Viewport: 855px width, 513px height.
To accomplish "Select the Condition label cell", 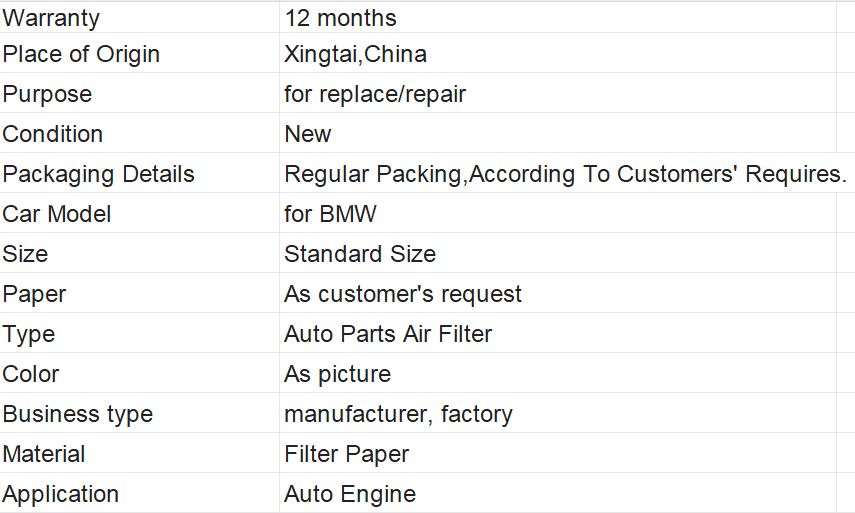I will tap(53, 134).
